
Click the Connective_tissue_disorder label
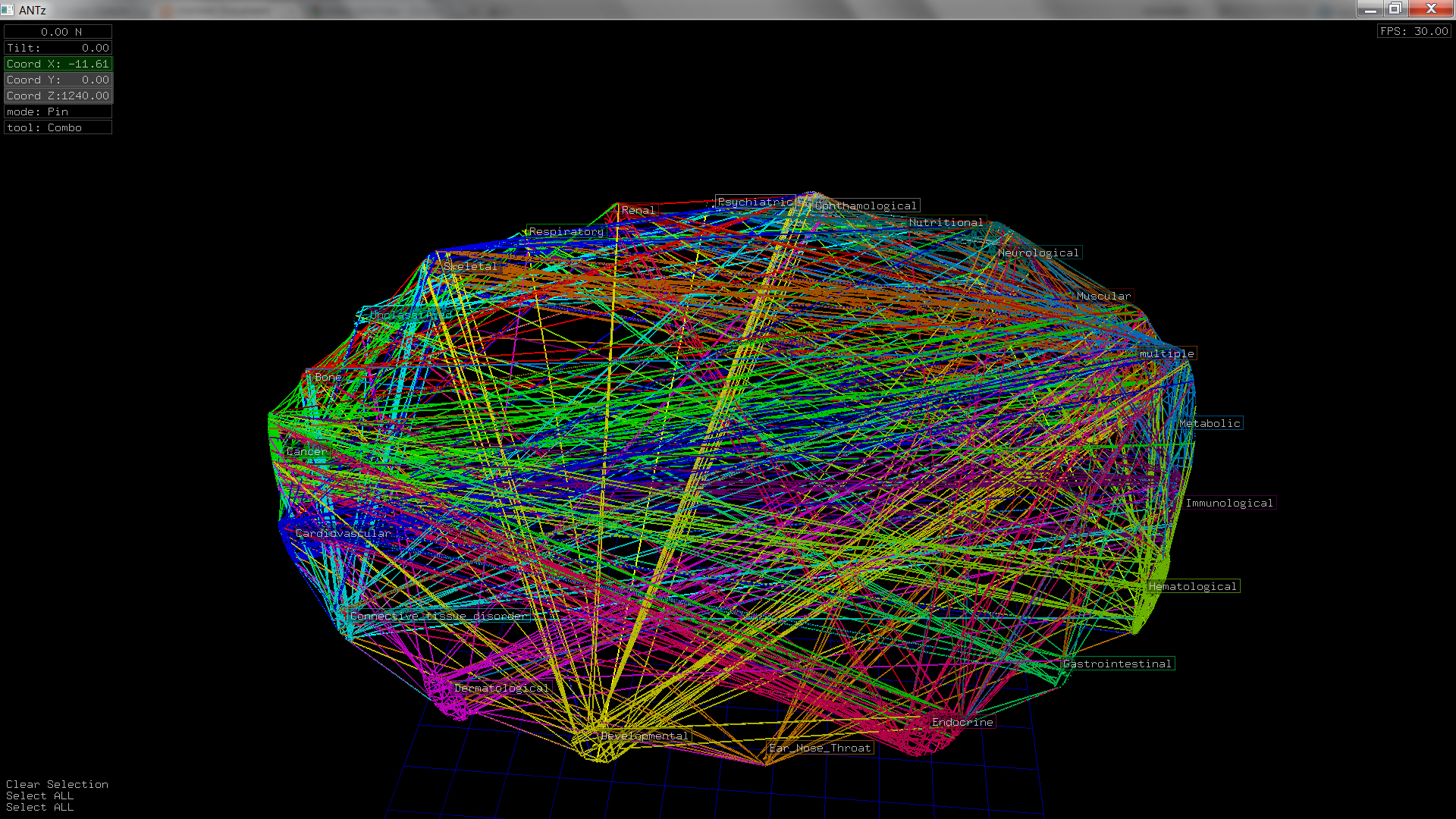coord(438,616)
